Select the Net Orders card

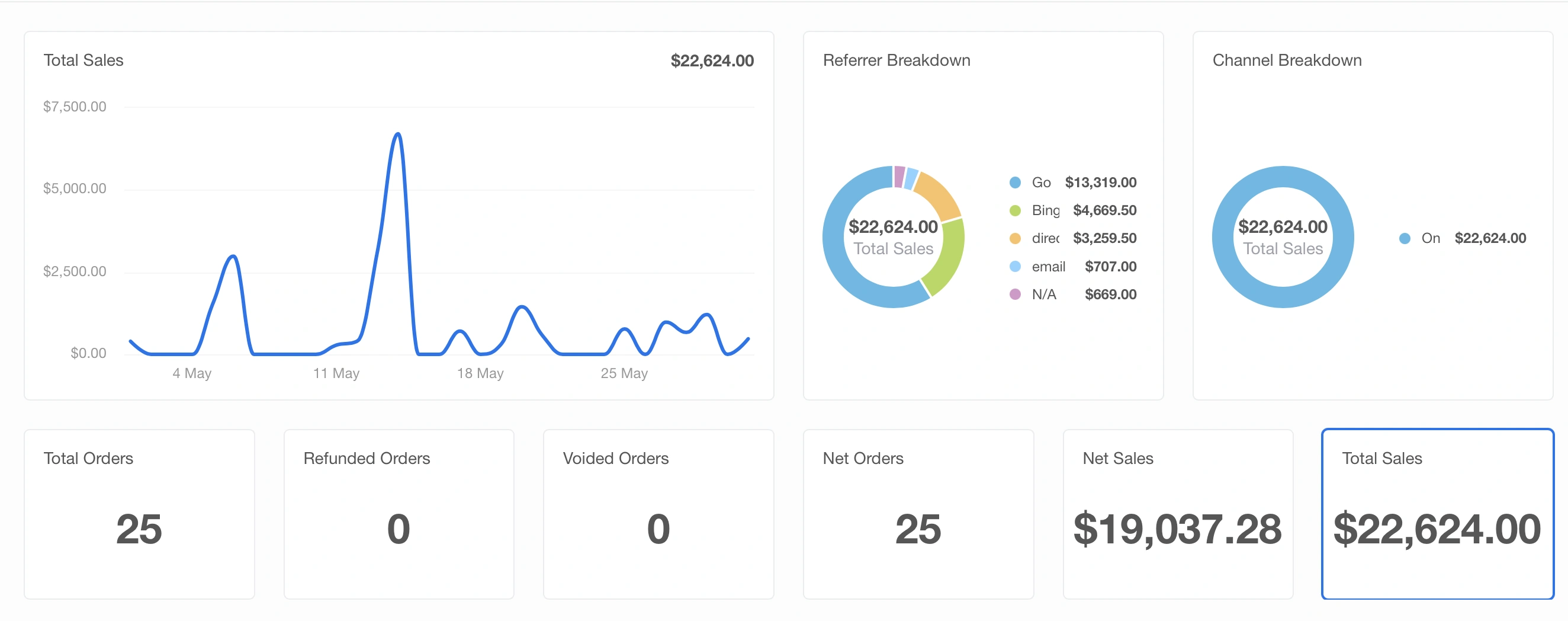[x=918, y=514]
